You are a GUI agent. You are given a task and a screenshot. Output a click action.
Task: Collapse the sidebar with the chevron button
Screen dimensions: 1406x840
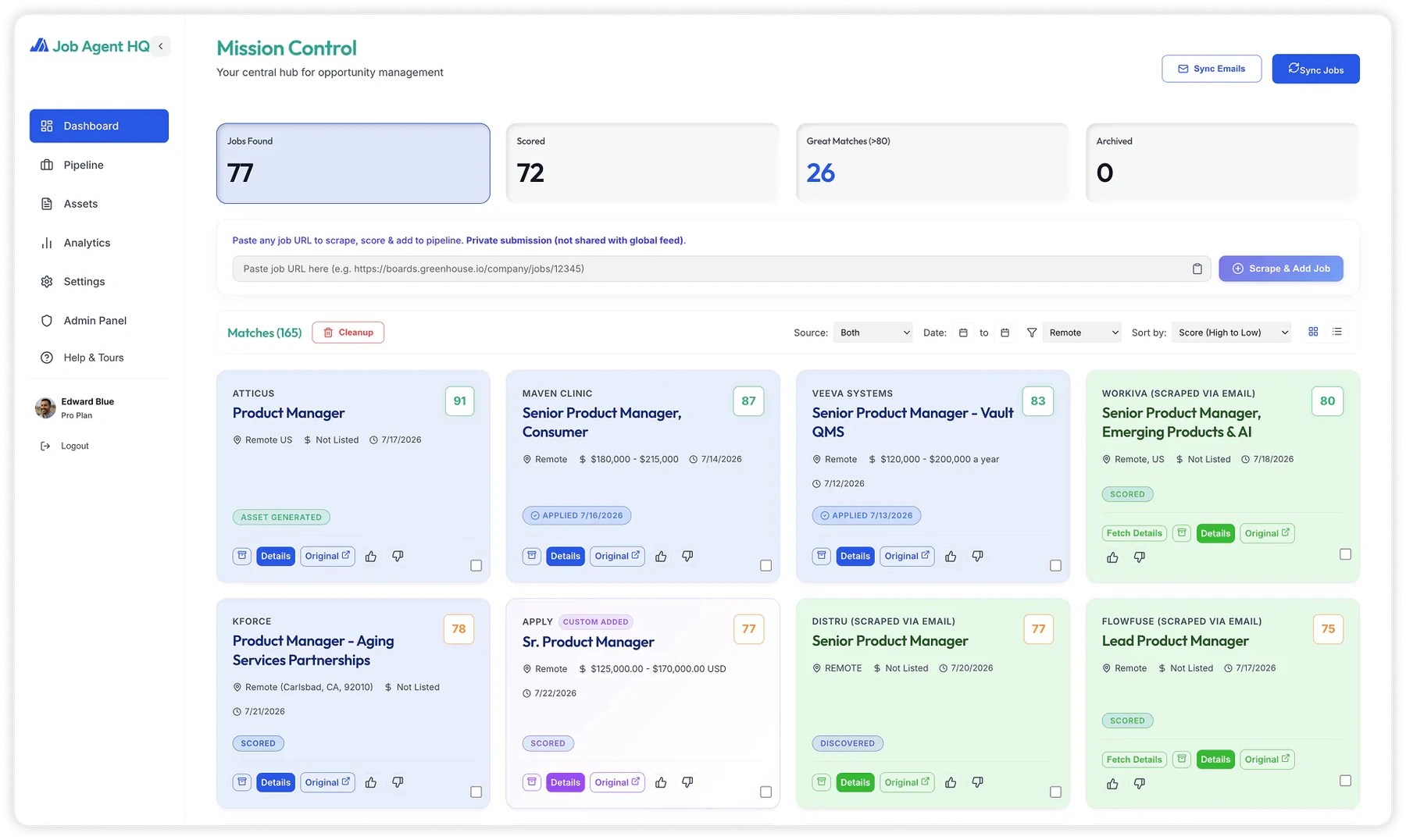[x=161, y=46]
